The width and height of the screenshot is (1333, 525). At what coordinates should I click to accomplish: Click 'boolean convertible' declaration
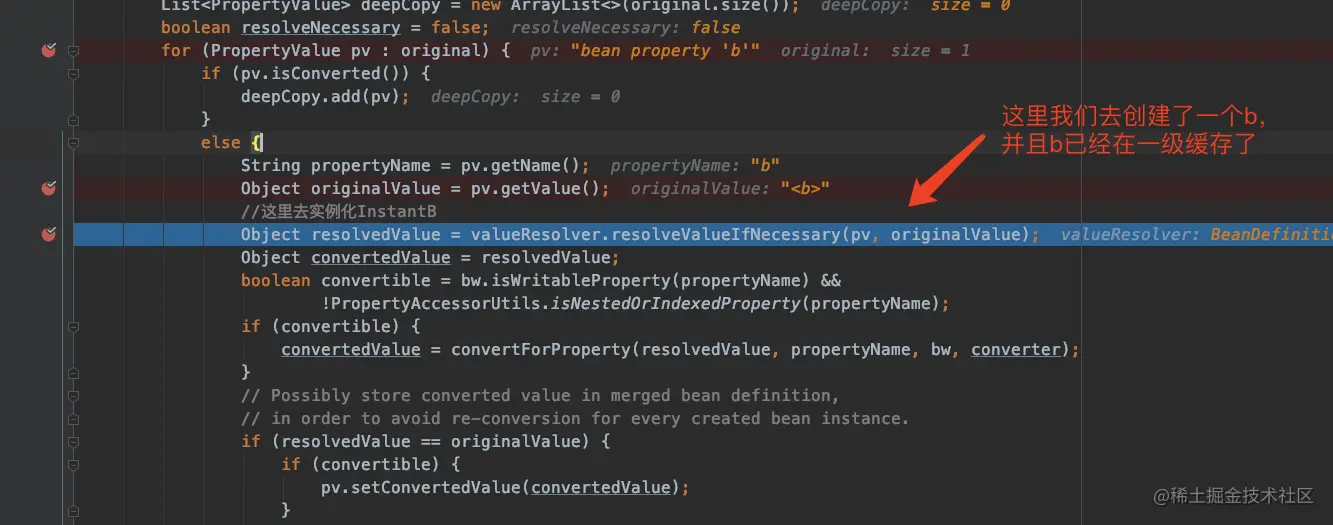click(x=320, y=280)
